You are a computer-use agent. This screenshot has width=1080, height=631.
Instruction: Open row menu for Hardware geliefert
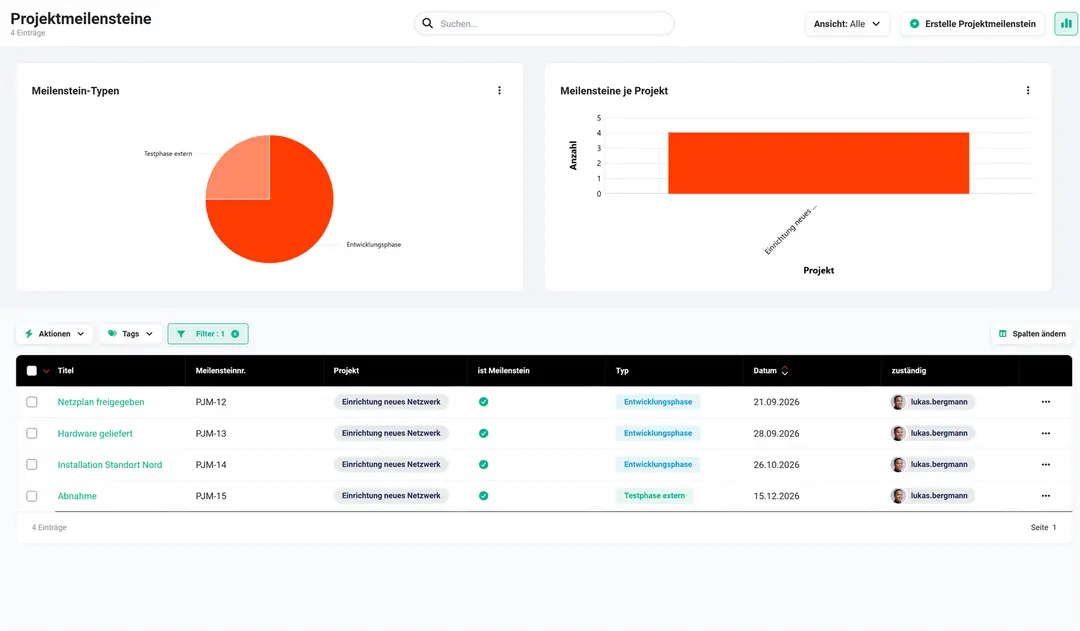click(x=1046, y=433)
